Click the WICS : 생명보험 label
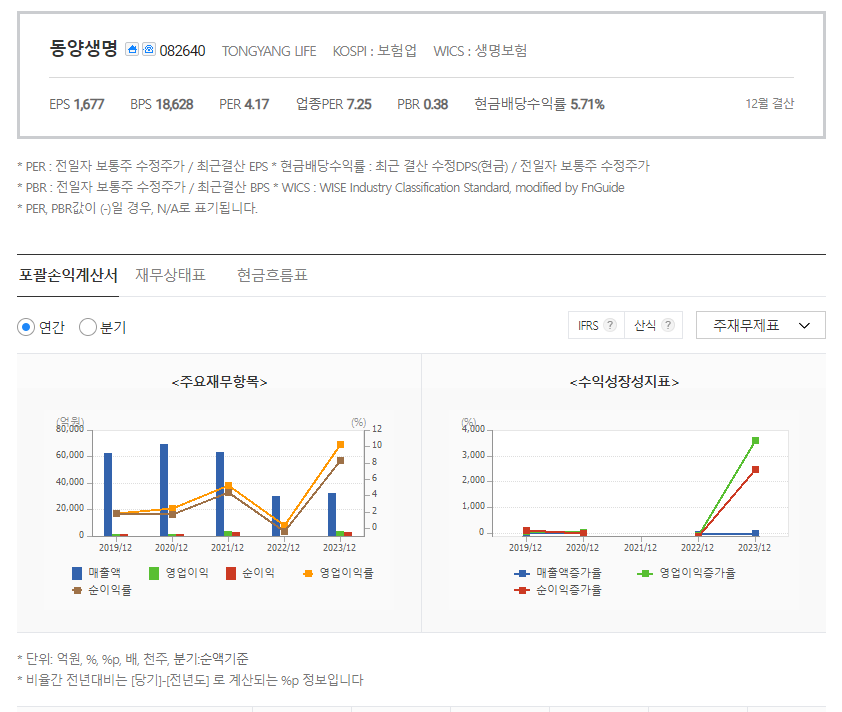 coord(480,51)
